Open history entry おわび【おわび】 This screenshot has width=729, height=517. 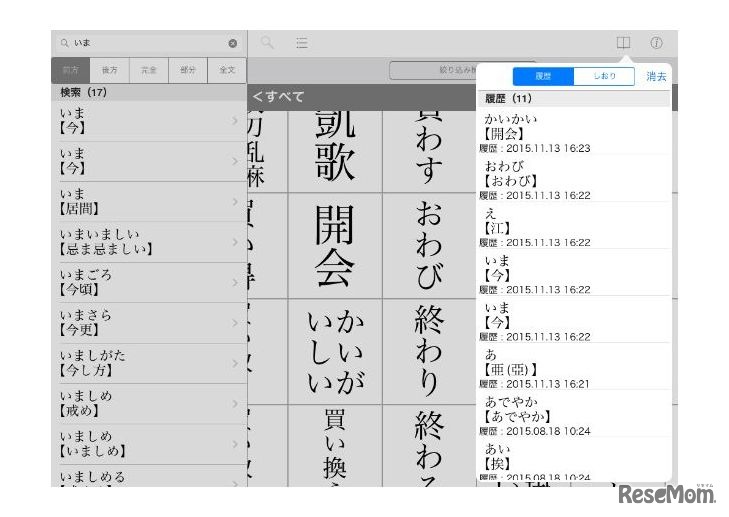coord(574,180)
